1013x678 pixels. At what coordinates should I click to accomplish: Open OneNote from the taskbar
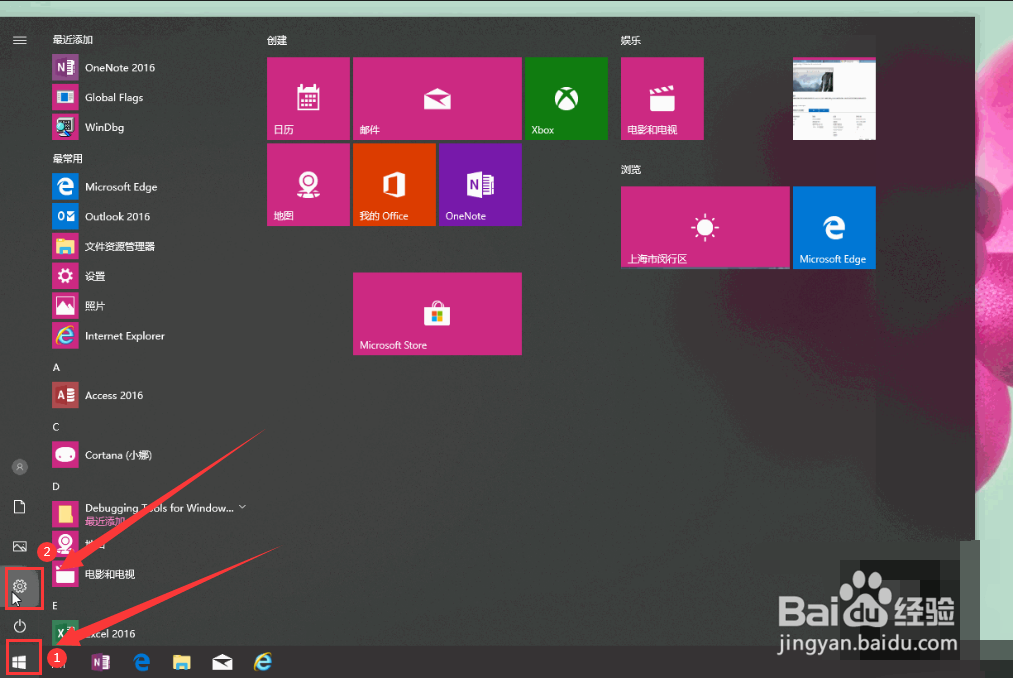[101, 662]
